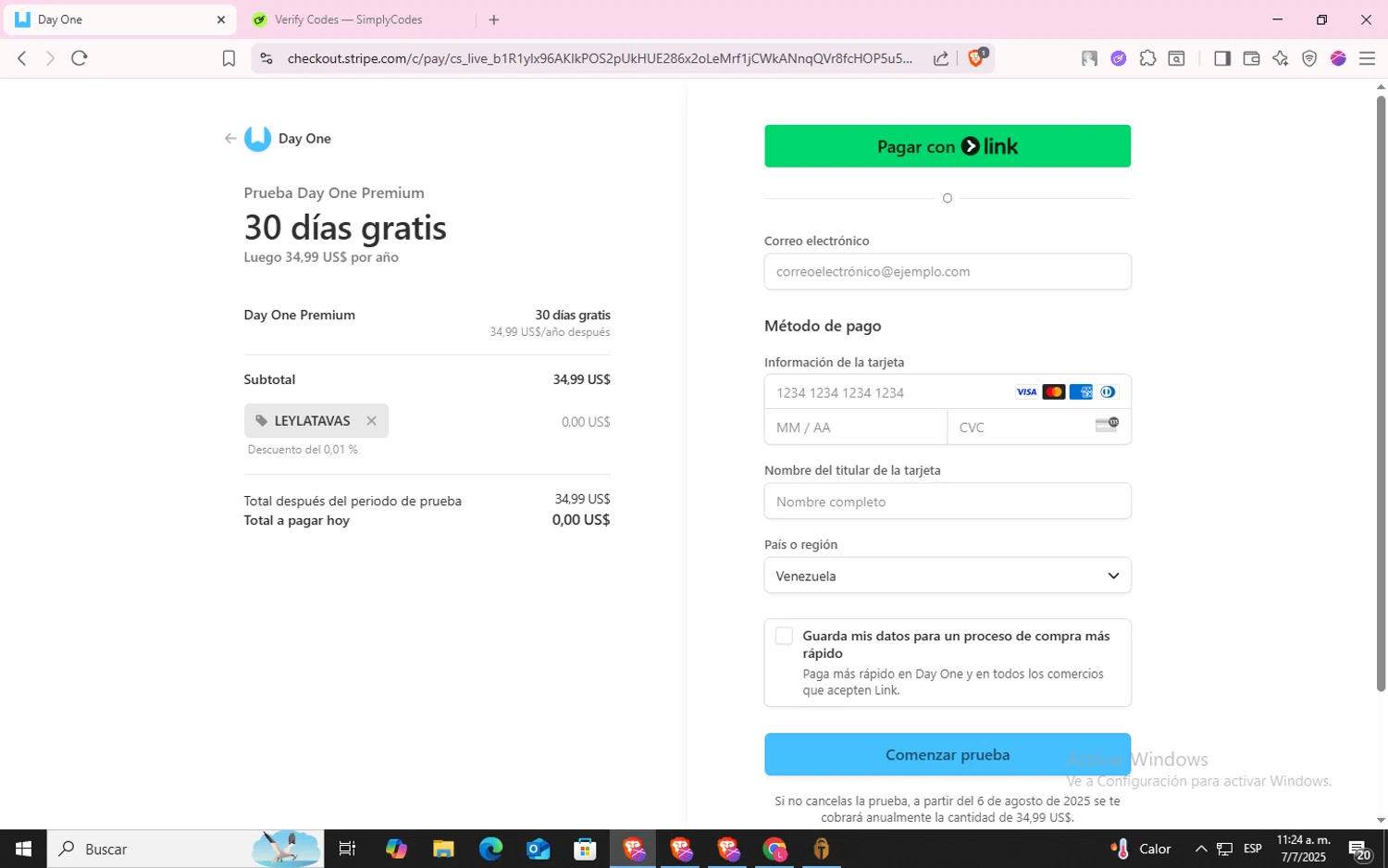Focus the Correo electrónico input field
The height and width of the screenshot is (868, 1388).
948,272
